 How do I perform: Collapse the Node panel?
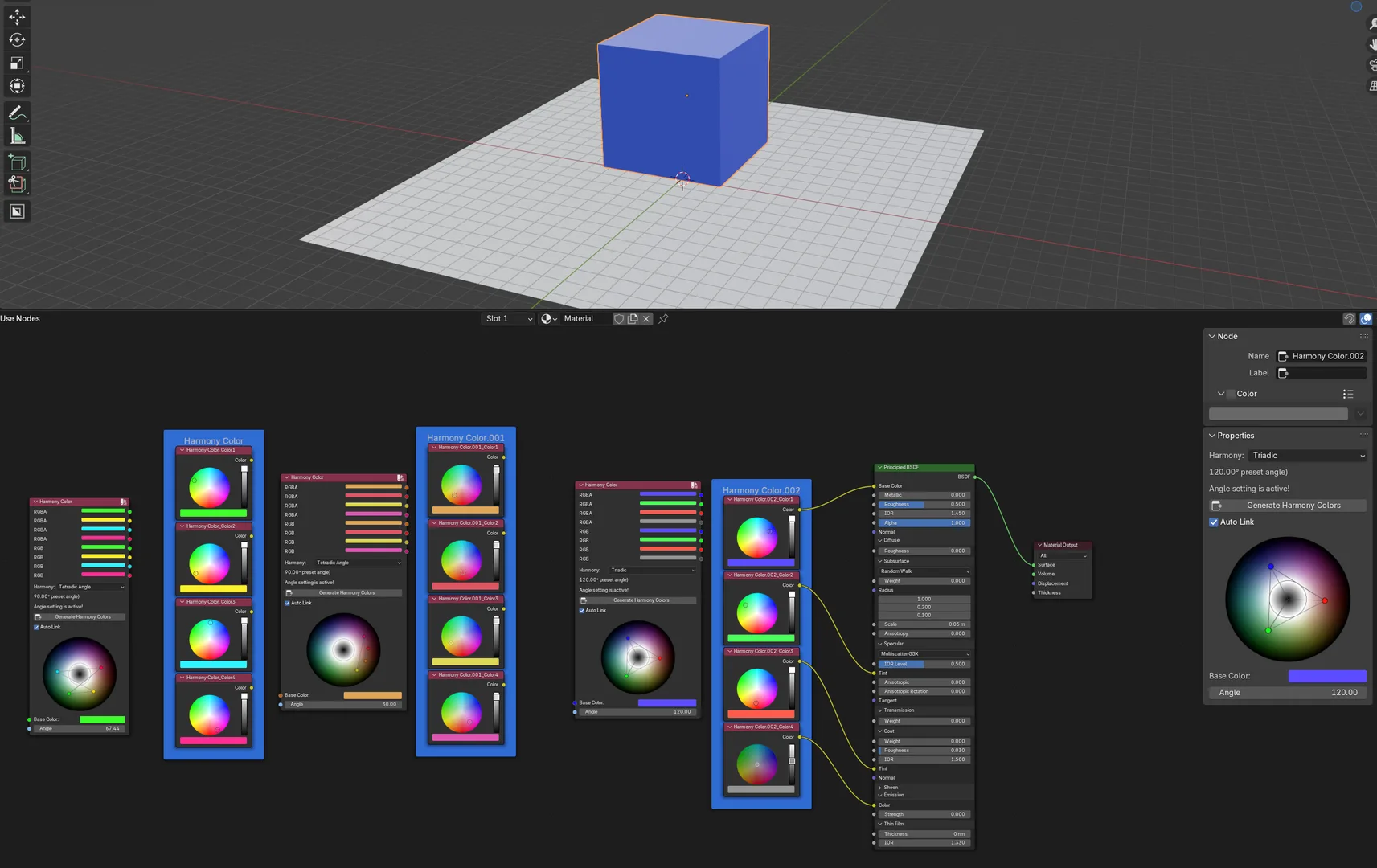click(x=1212, y=336)
